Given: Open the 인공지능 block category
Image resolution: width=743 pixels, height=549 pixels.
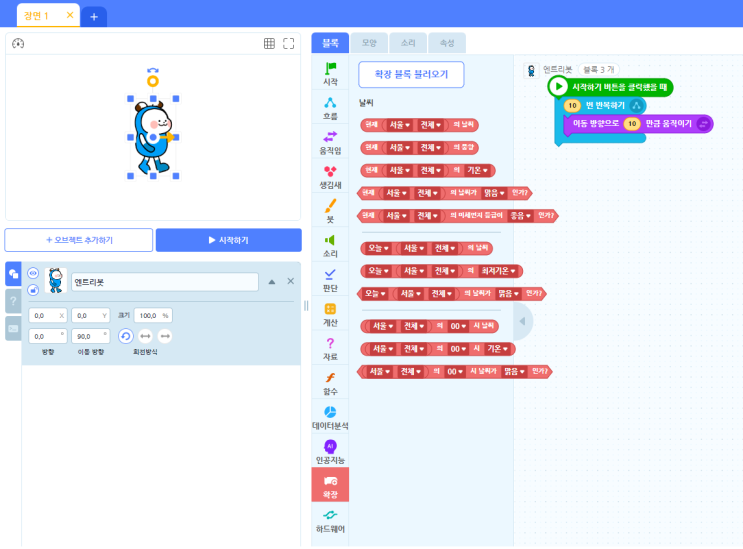Looking at the screenshot, I should point(330,452).
